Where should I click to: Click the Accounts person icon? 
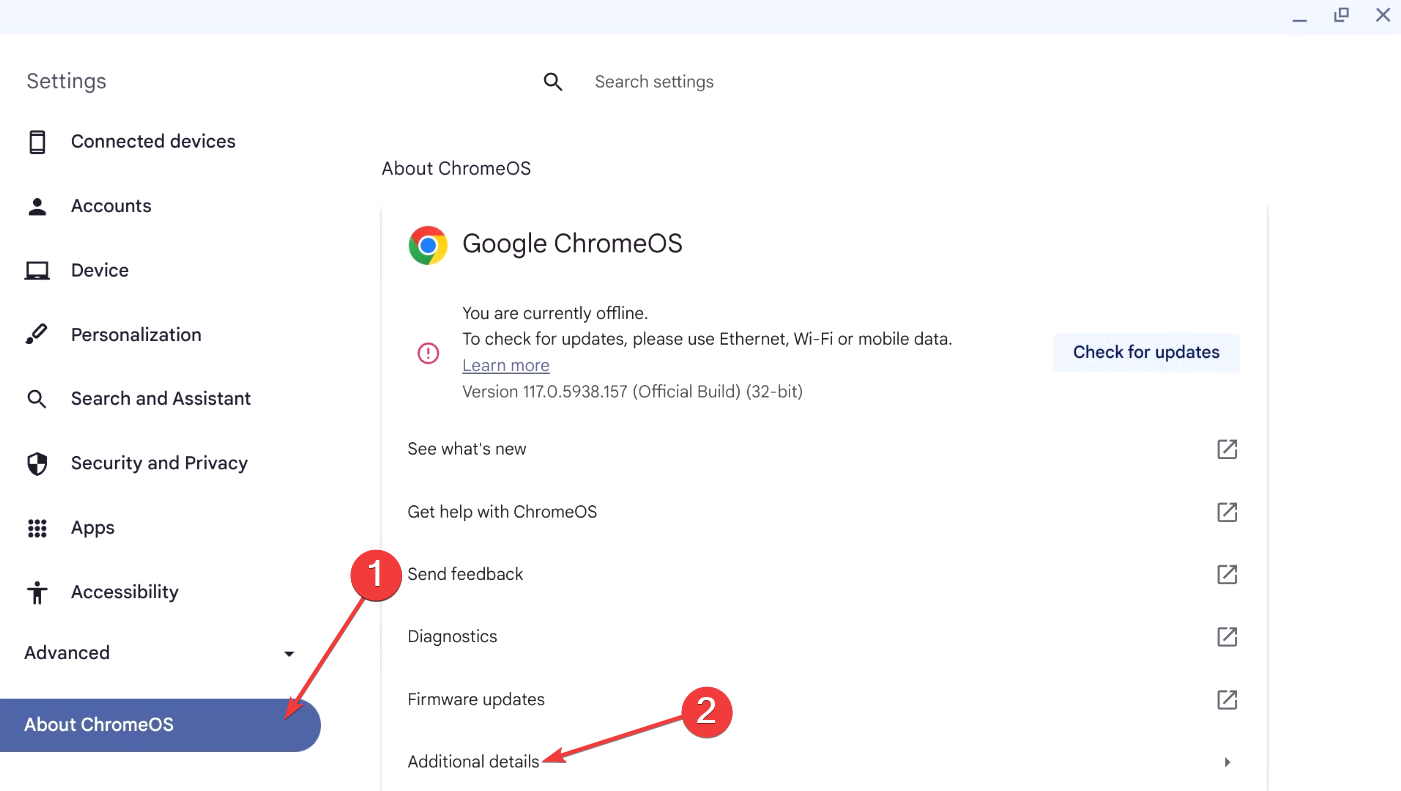click(37, 206)
